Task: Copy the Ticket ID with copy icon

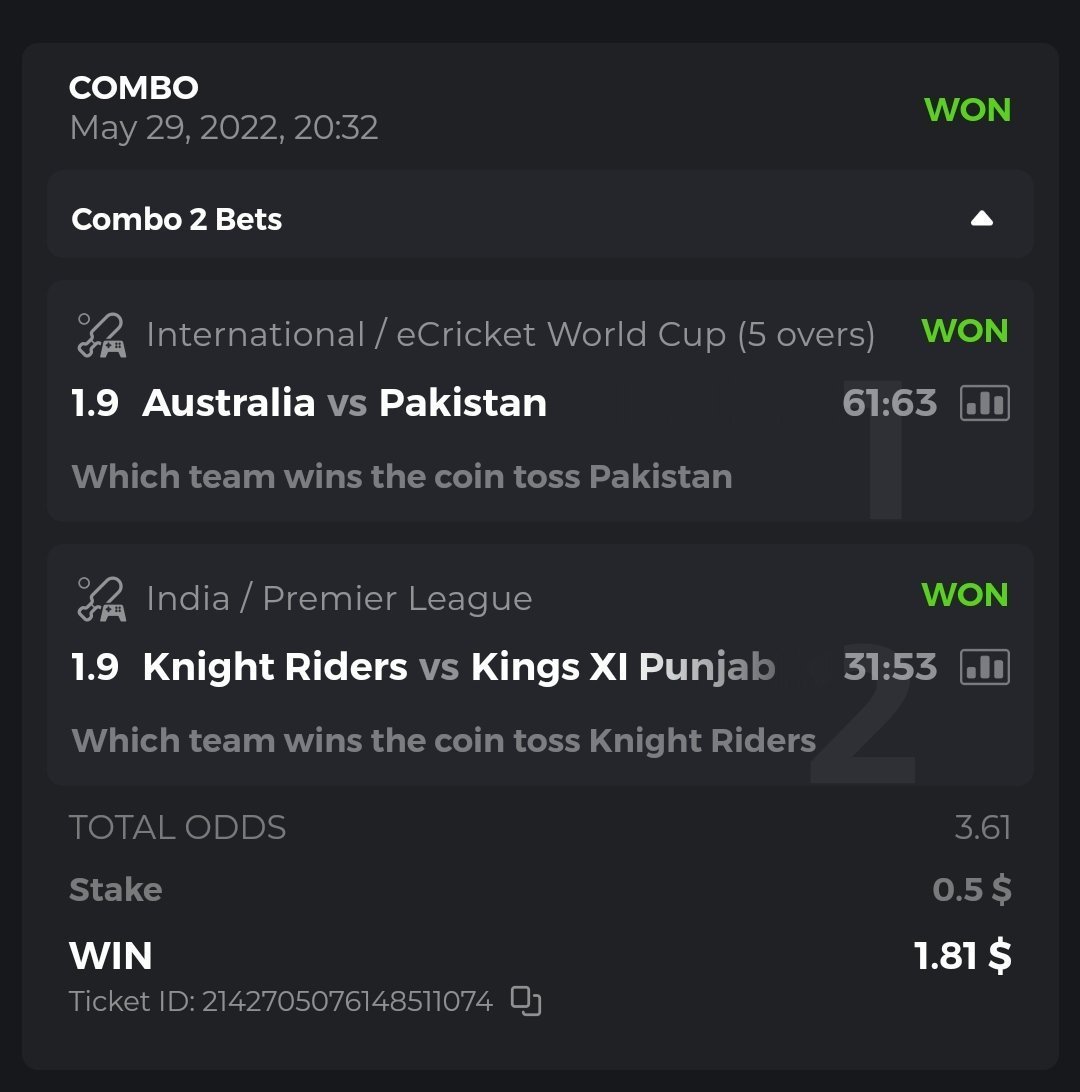Action: point(526,1000)
